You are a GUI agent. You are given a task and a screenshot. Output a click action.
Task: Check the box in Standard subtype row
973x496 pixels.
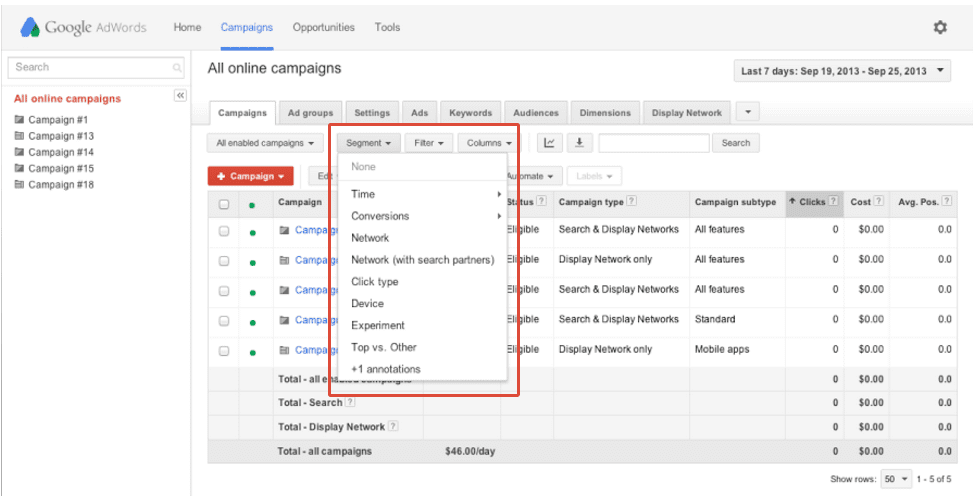224,321
